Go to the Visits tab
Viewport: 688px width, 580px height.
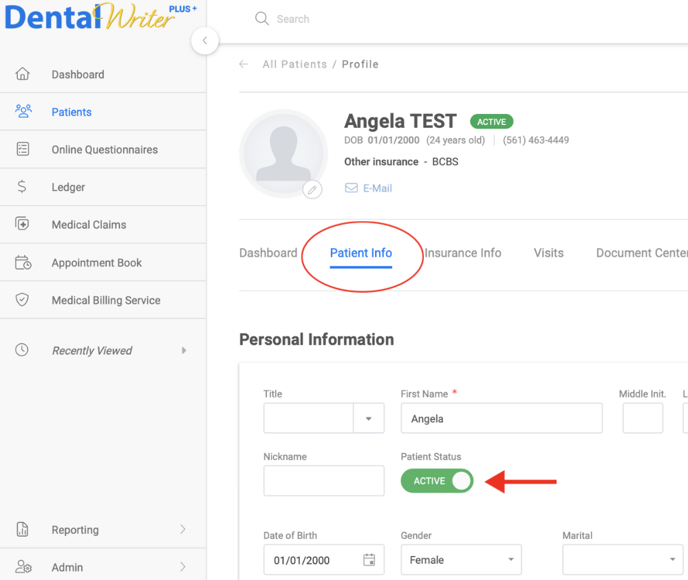click(x=548, y=253)
